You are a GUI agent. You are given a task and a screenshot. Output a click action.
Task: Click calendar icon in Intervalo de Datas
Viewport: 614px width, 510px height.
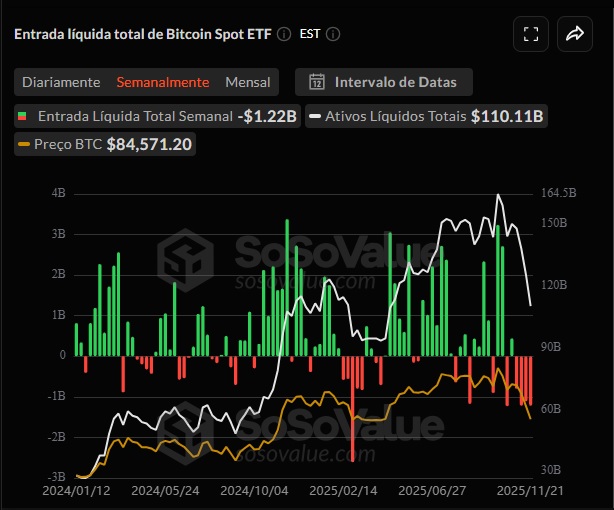coord(317,82)
